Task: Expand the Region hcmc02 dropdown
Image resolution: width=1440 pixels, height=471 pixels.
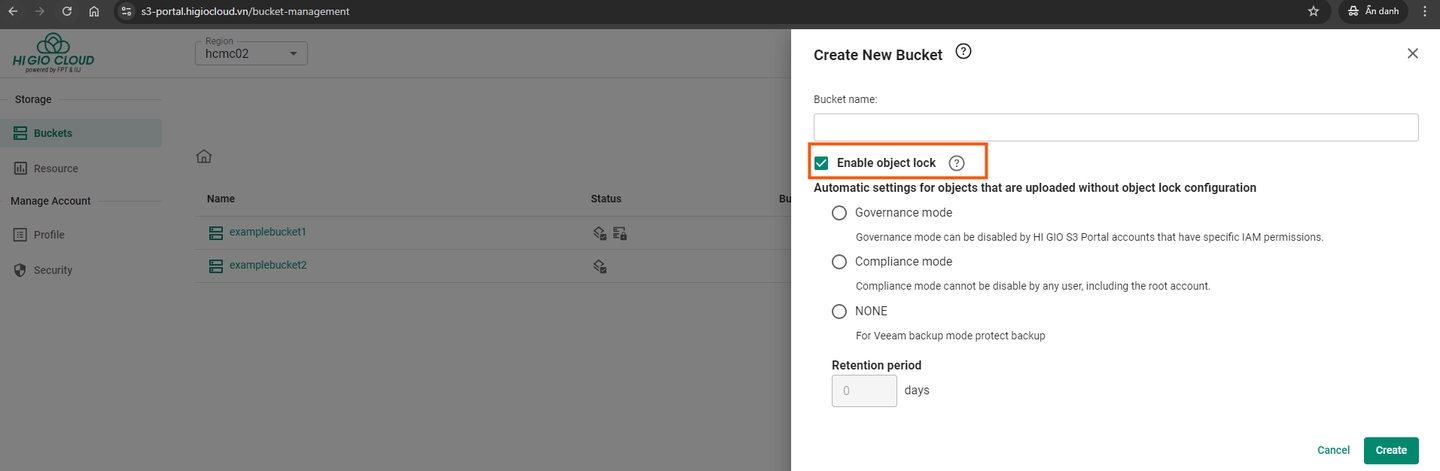Action: click(251, 54)
